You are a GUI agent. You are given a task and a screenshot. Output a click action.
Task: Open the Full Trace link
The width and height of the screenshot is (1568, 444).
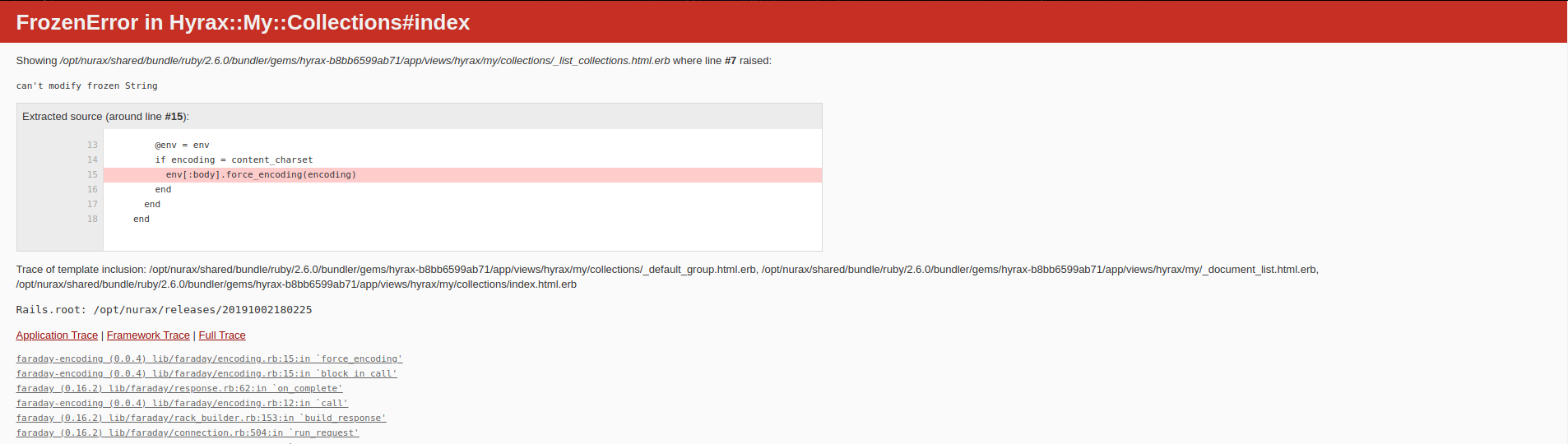click(x=222, y=335)
